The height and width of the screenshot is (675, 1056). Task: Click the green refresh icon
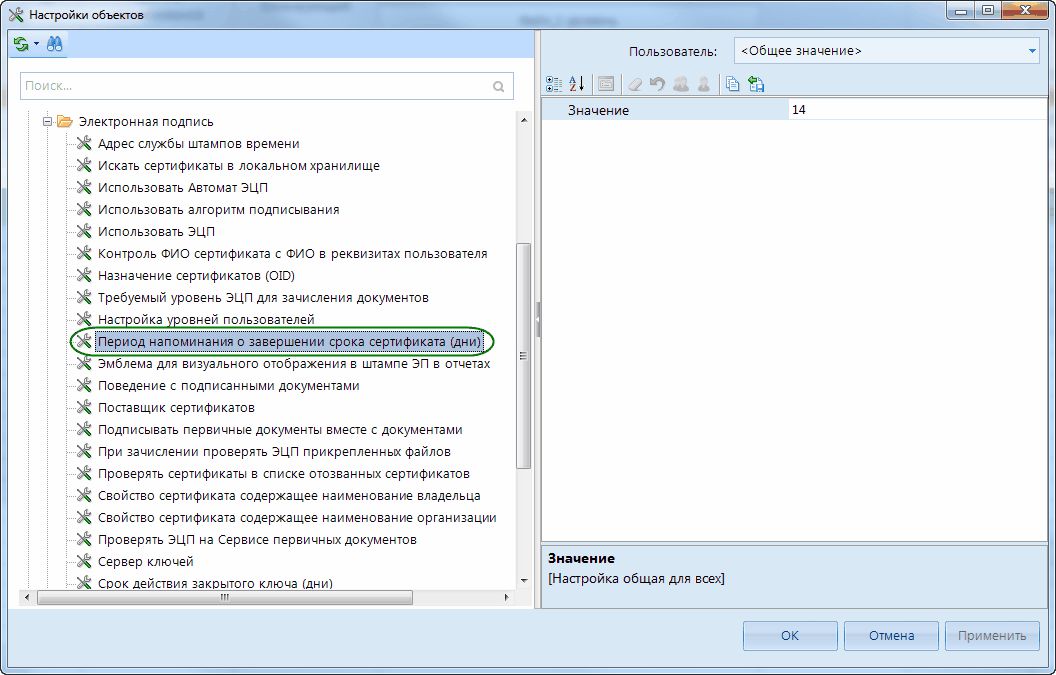pyautogui.click(x=21, y=44)
